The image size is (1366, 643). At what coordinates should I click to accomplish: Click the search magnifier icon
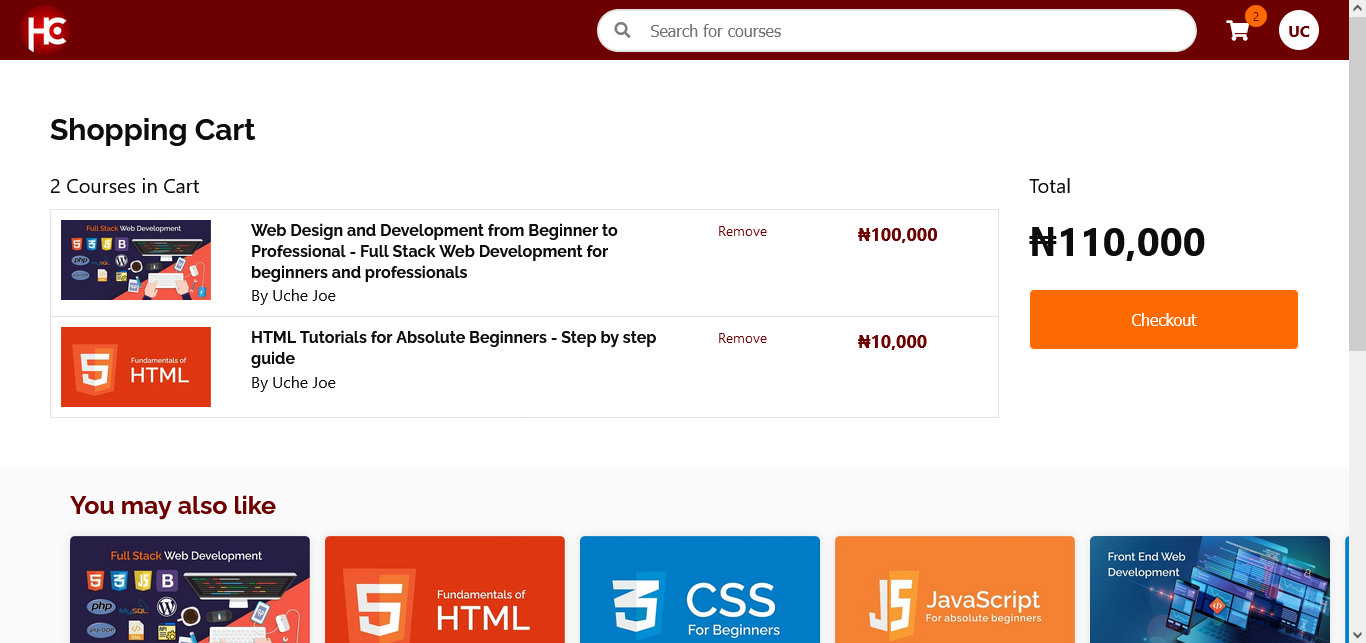click(x=622, y=30)
